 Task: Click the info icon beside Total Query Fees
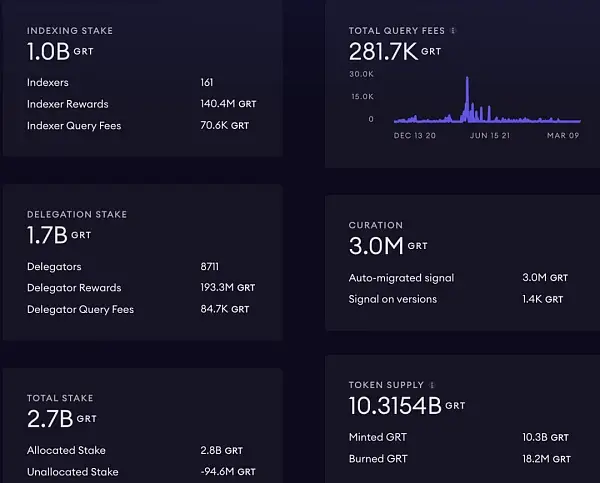click(x=454, y=31)
